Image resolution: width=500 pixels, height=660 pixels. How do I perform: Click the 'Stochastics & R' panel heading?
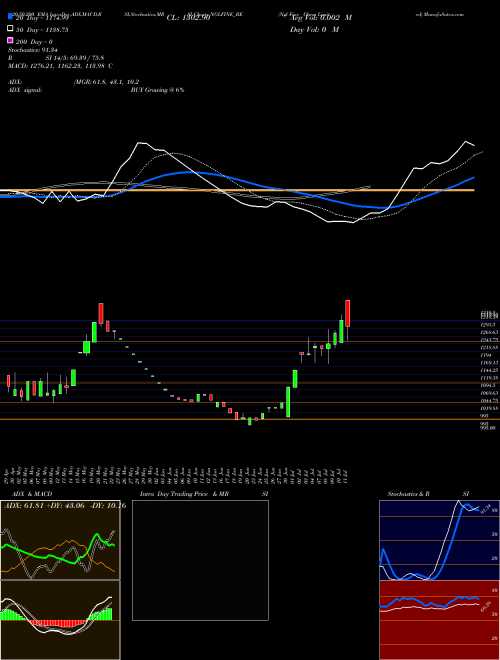point(408,494)
